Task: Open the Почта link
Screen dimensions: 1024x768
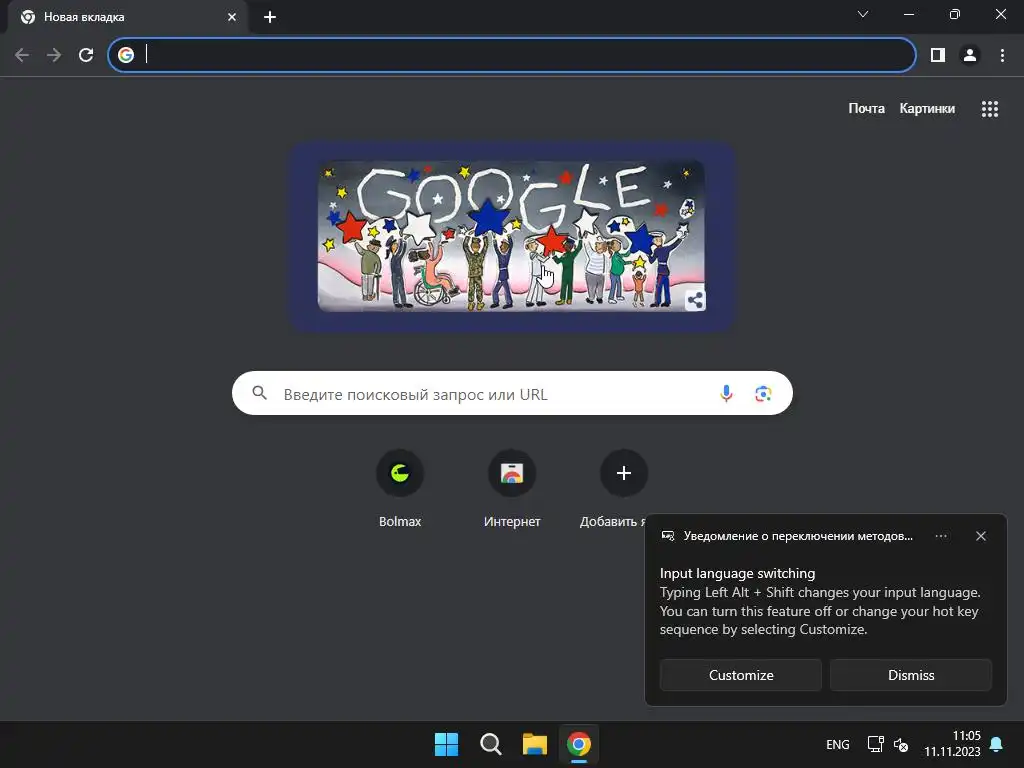Action: point(866,108)
